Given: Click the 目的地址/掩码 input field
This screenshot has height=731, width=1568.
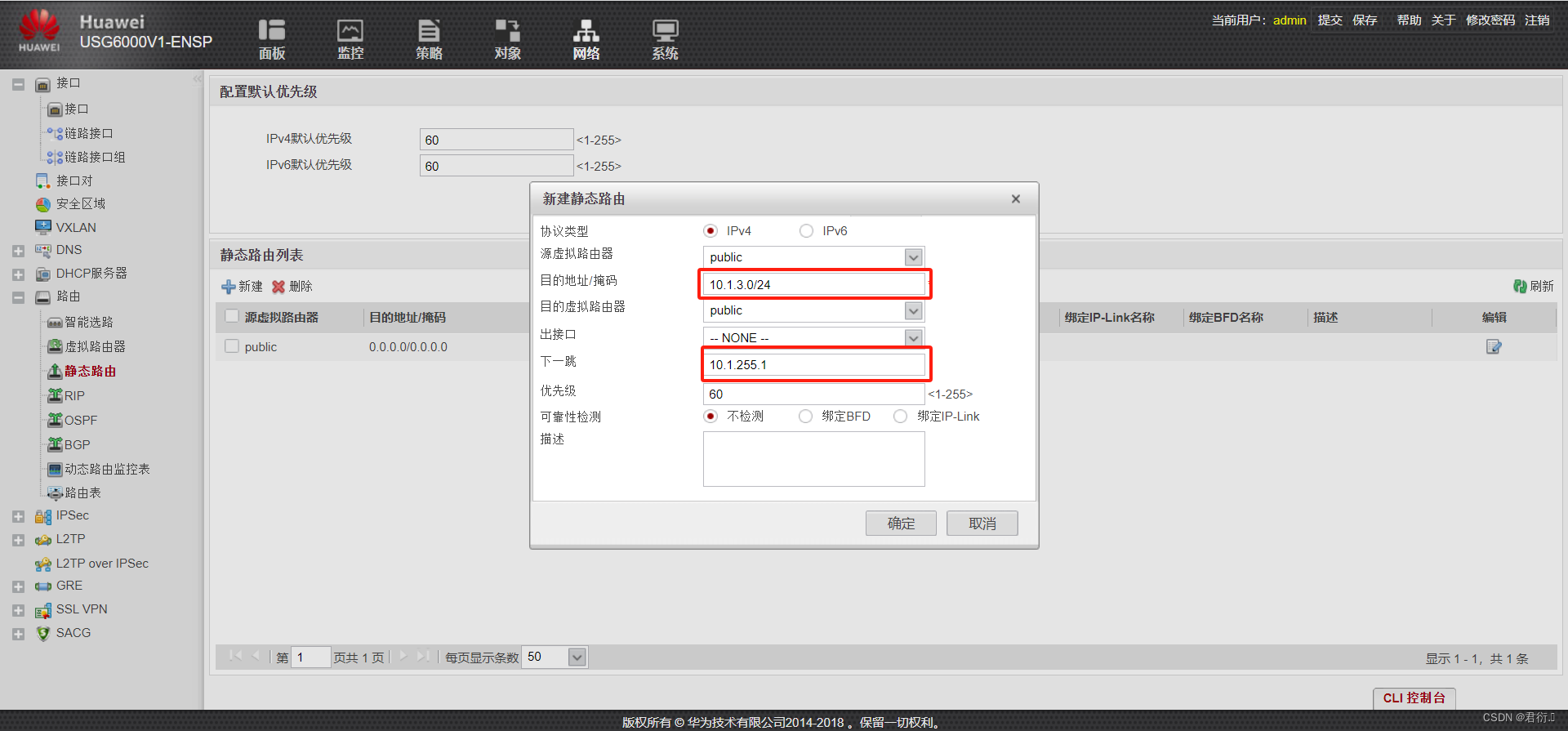Looking at the screenshot, I should [x=814, y=284].
